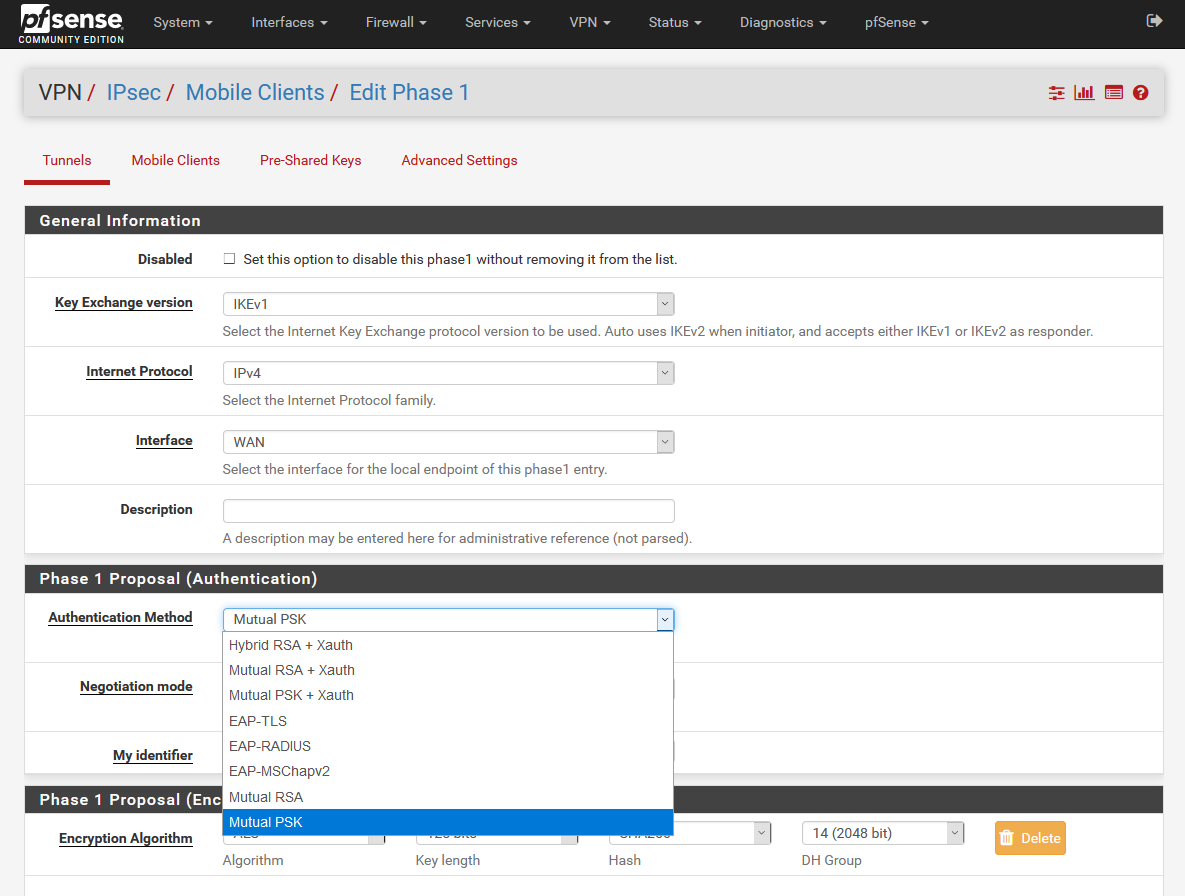Open the VPN menu

589,23
